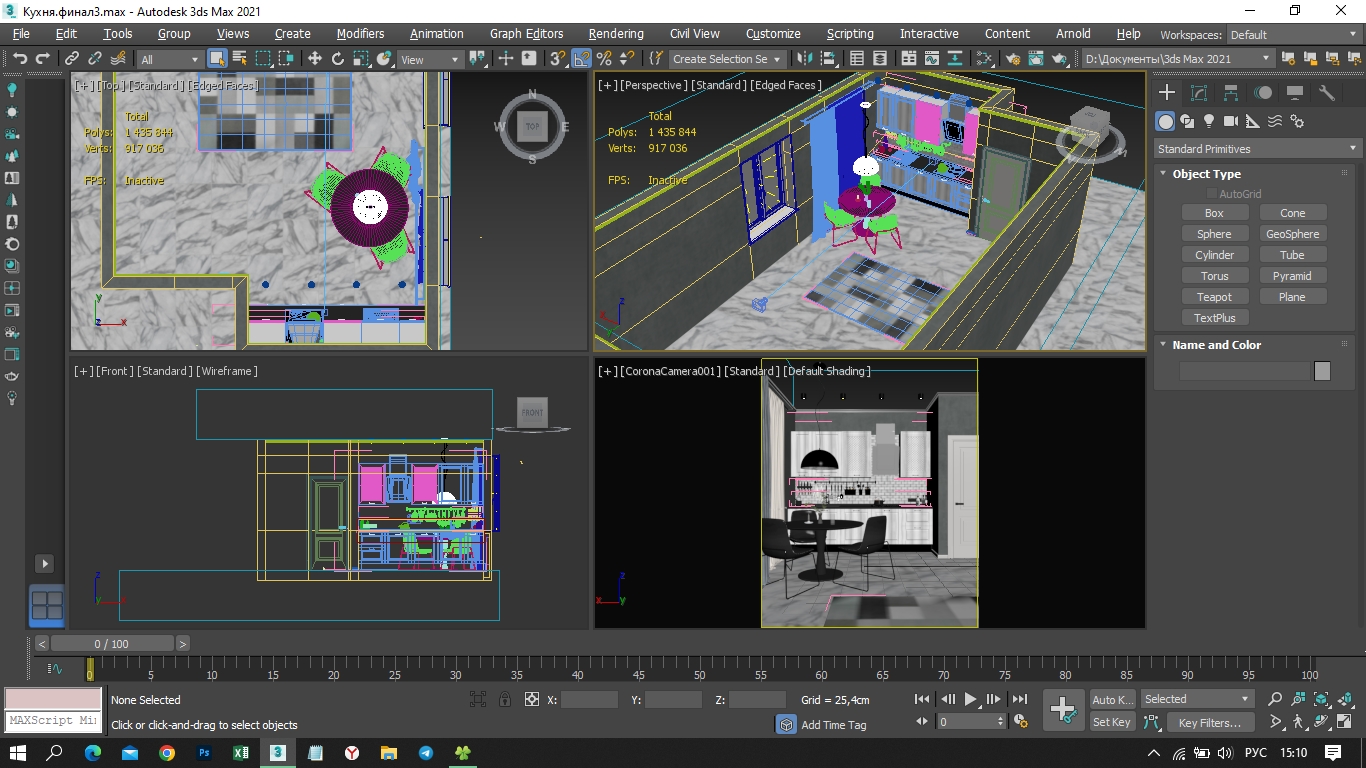Switch to the Modify panel tab
Viewport: 1366px width, 768px height.
coord(1199,93)
